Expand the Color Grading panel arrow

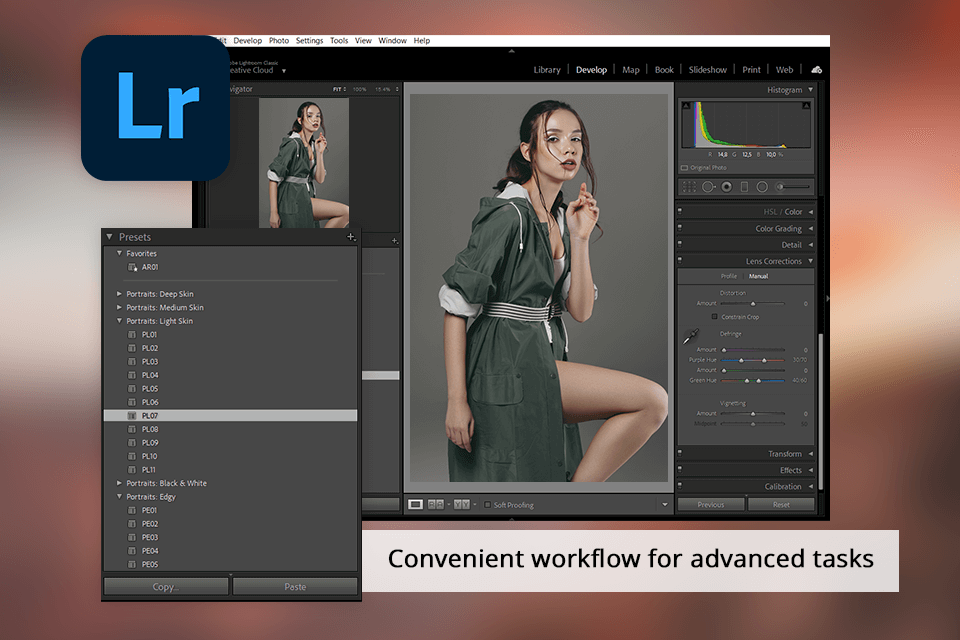[x=811, y=228]
